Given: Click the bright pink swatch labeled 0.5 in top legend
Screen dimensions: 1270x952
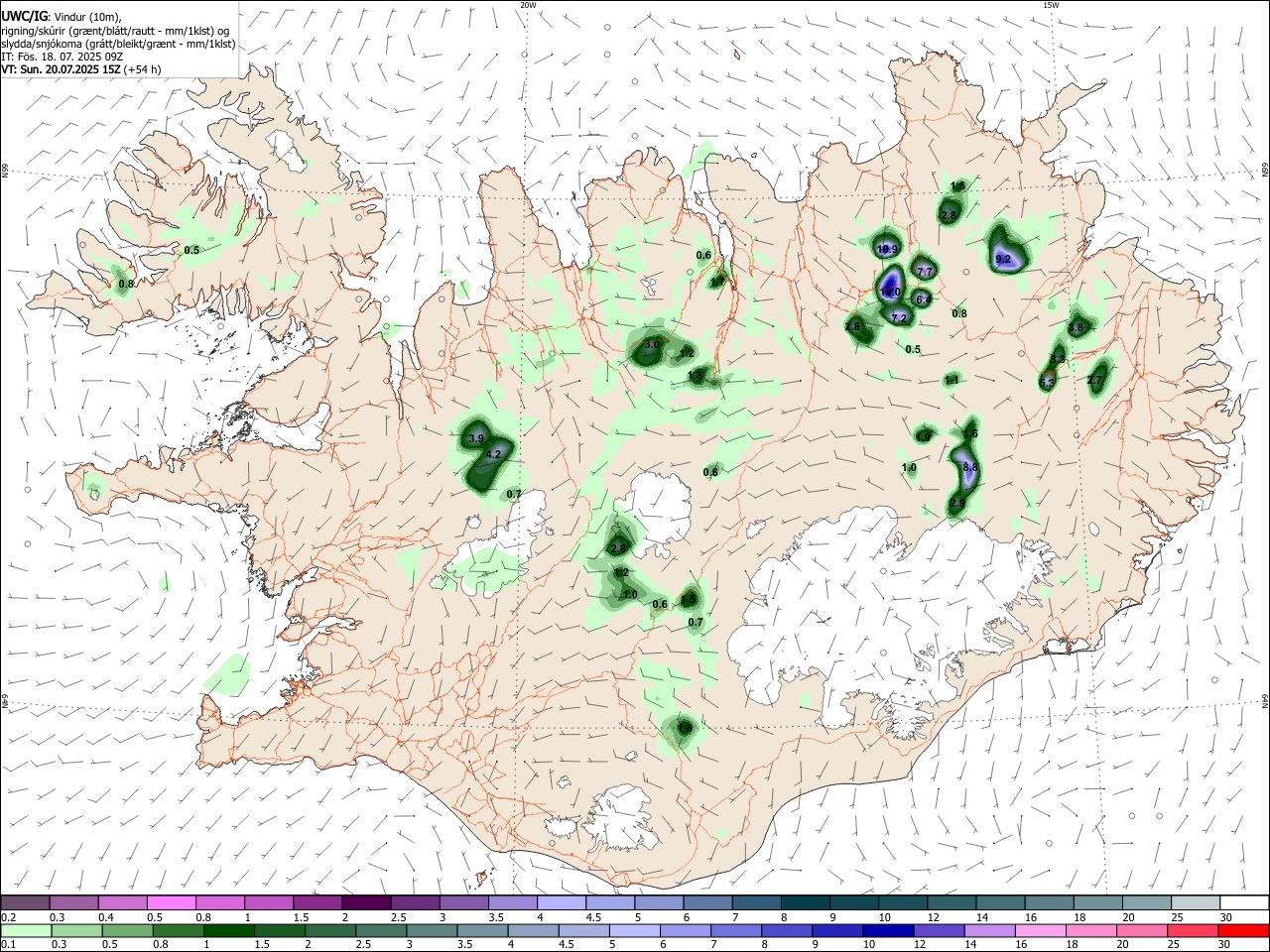Looking at the screenshot, I should 171,902.
